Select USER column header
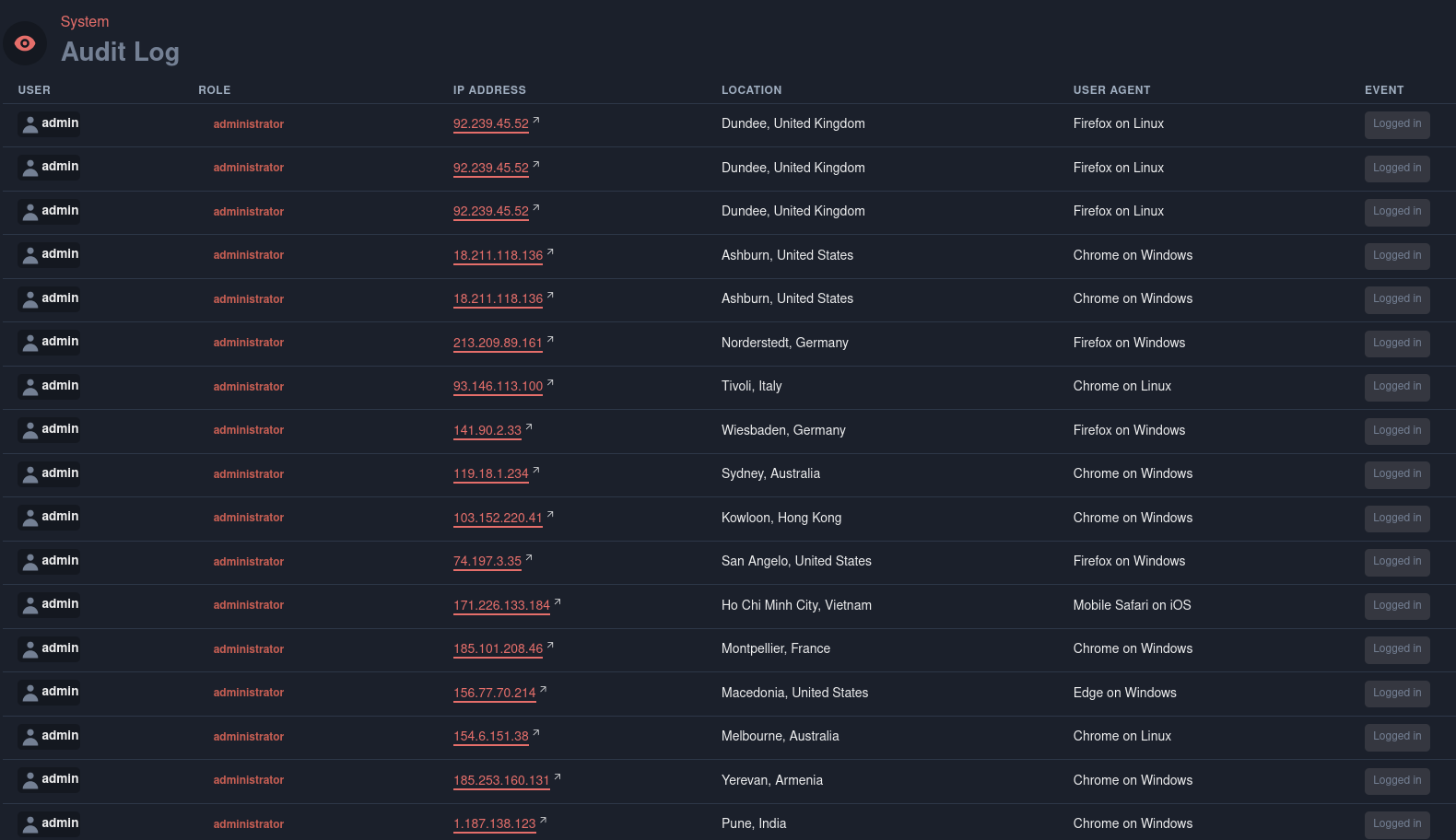 pyautogui.click(x=34, y=90)
